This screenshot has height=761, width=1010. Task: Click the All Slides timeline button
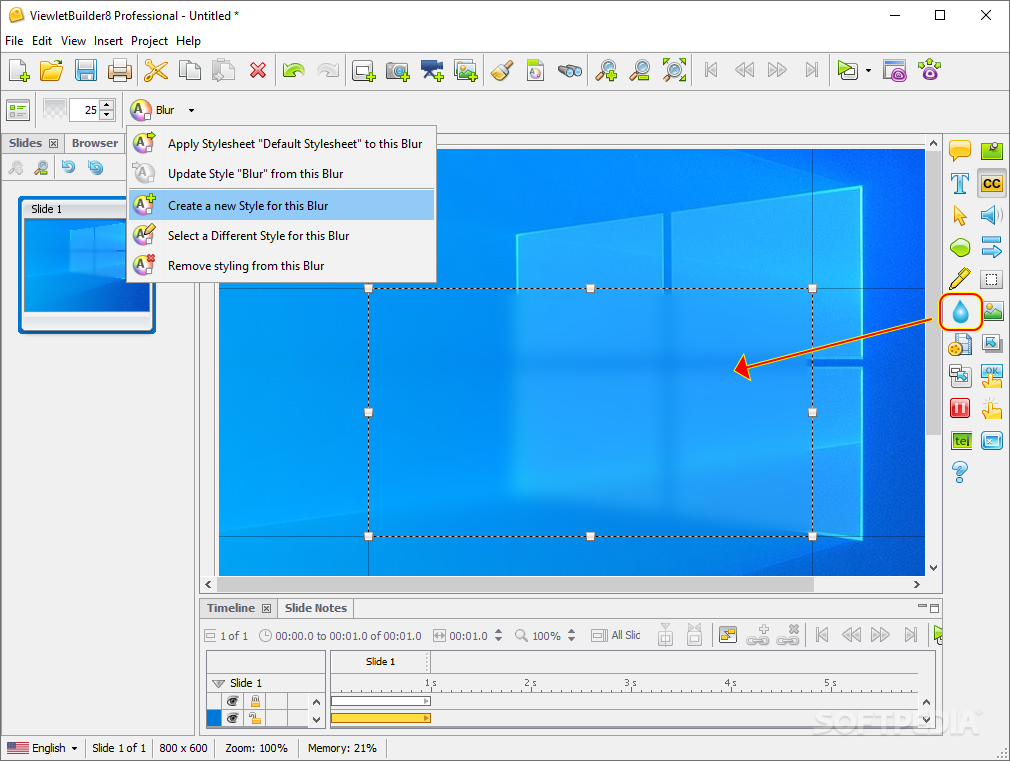pyautogui.click(x=616, y=635)
